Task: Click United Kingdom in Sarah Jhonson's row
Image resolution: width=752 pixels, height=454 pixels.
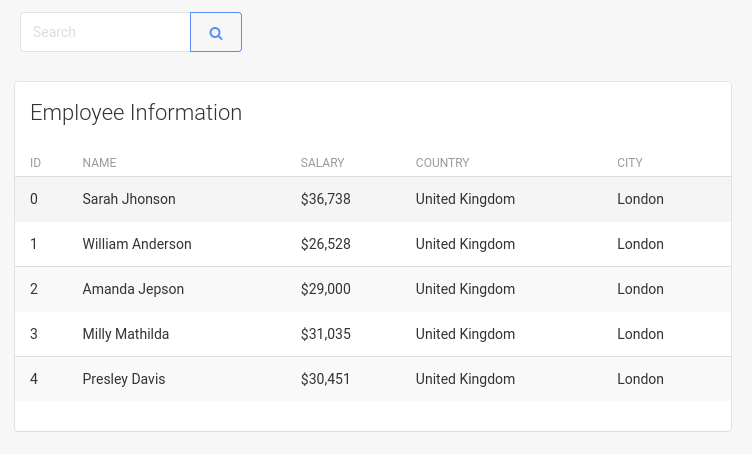Action: coord(465,199)
